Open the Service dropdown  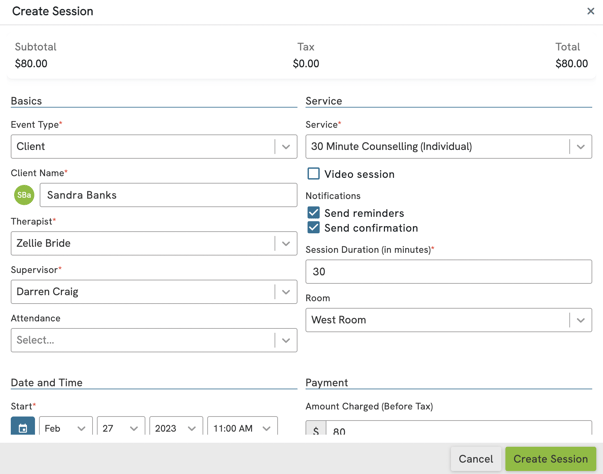(x=448, y=146)
